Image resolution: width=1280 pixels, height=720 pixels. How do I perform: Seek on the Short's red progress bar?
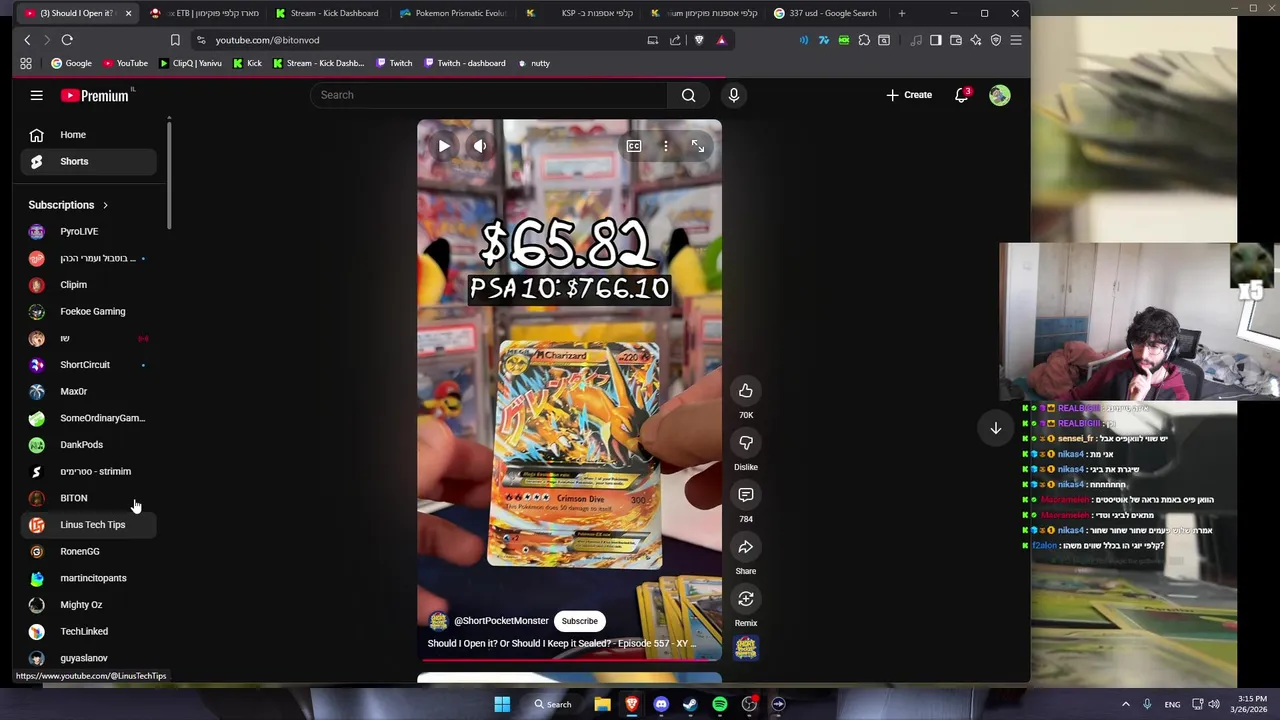(569, 659)
